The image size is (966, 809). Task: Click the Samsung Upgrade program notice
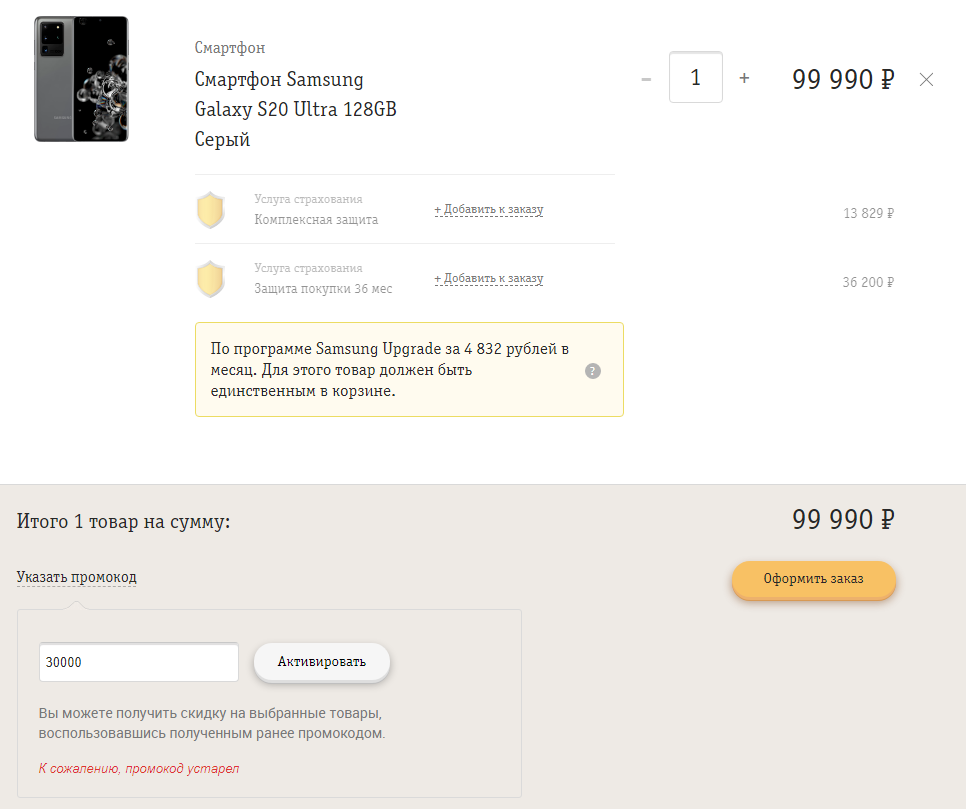tap(409, 370)
